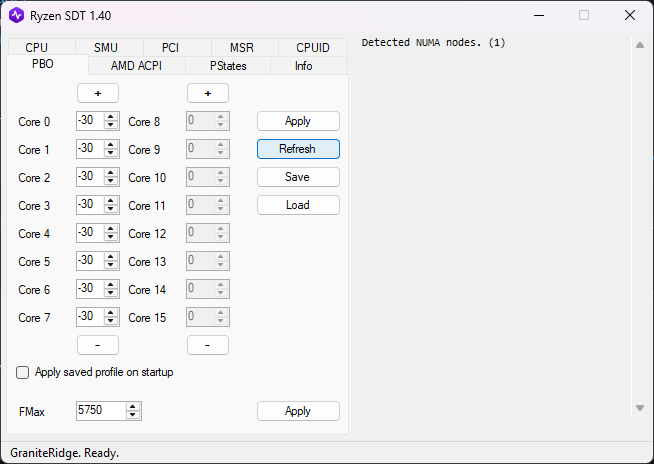654x464 pixels.
Task: Minimize the Ryzen SDT window
Action: 539,15
